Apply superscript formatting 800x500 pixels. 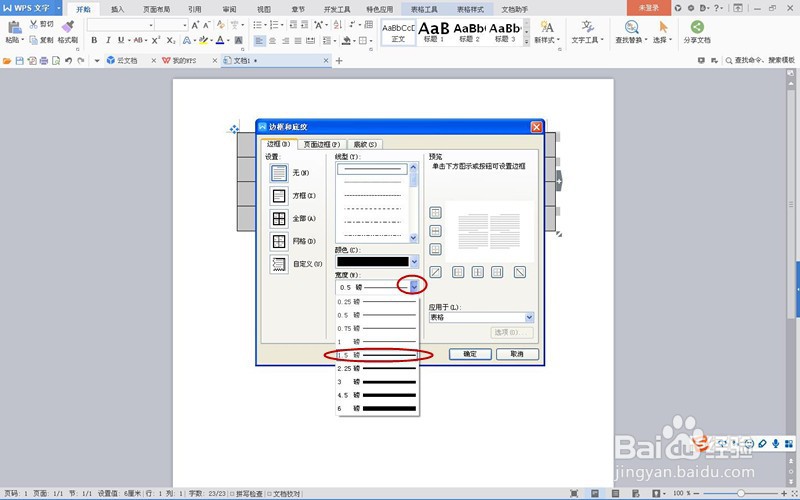tap(156, 40)
